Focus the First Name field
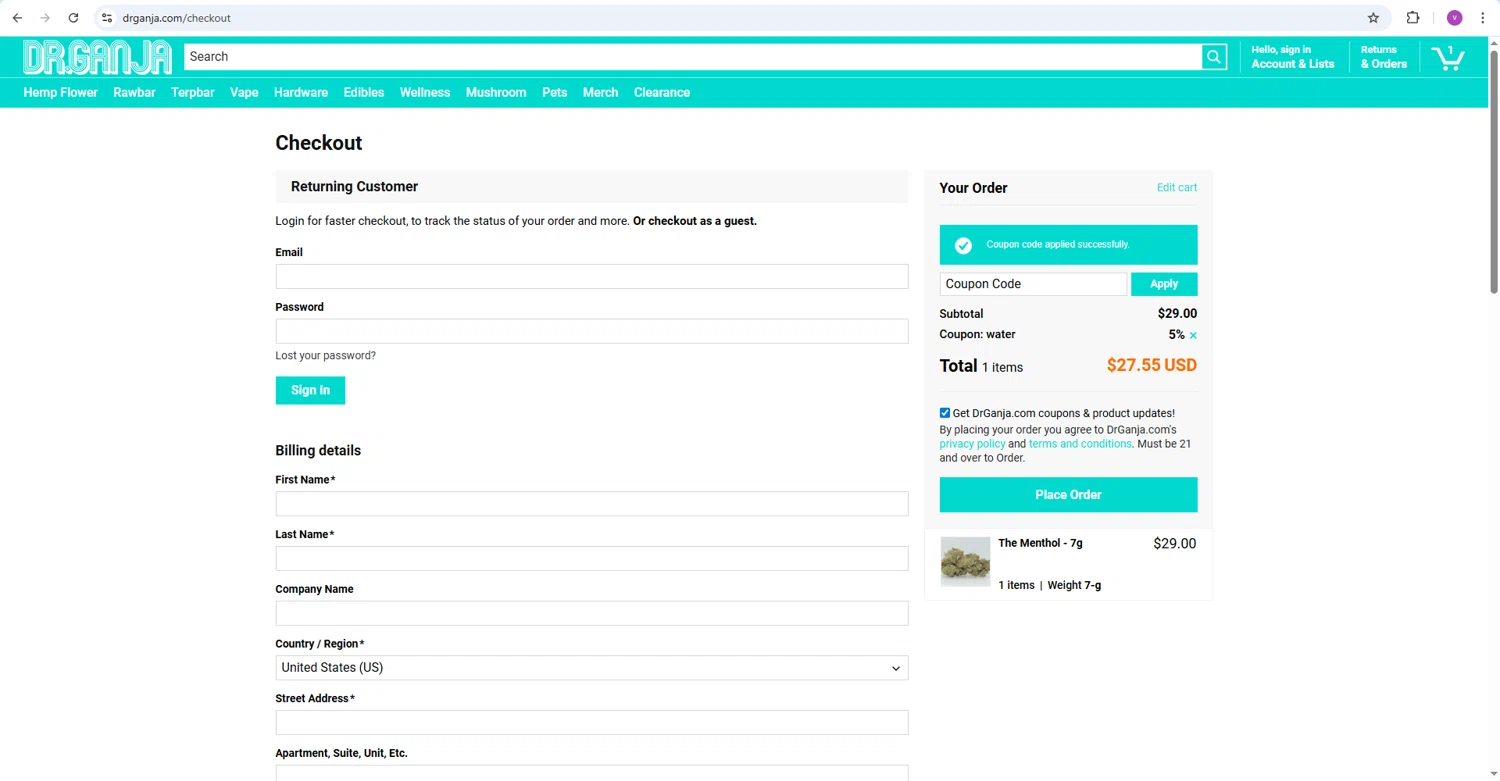 592,504
